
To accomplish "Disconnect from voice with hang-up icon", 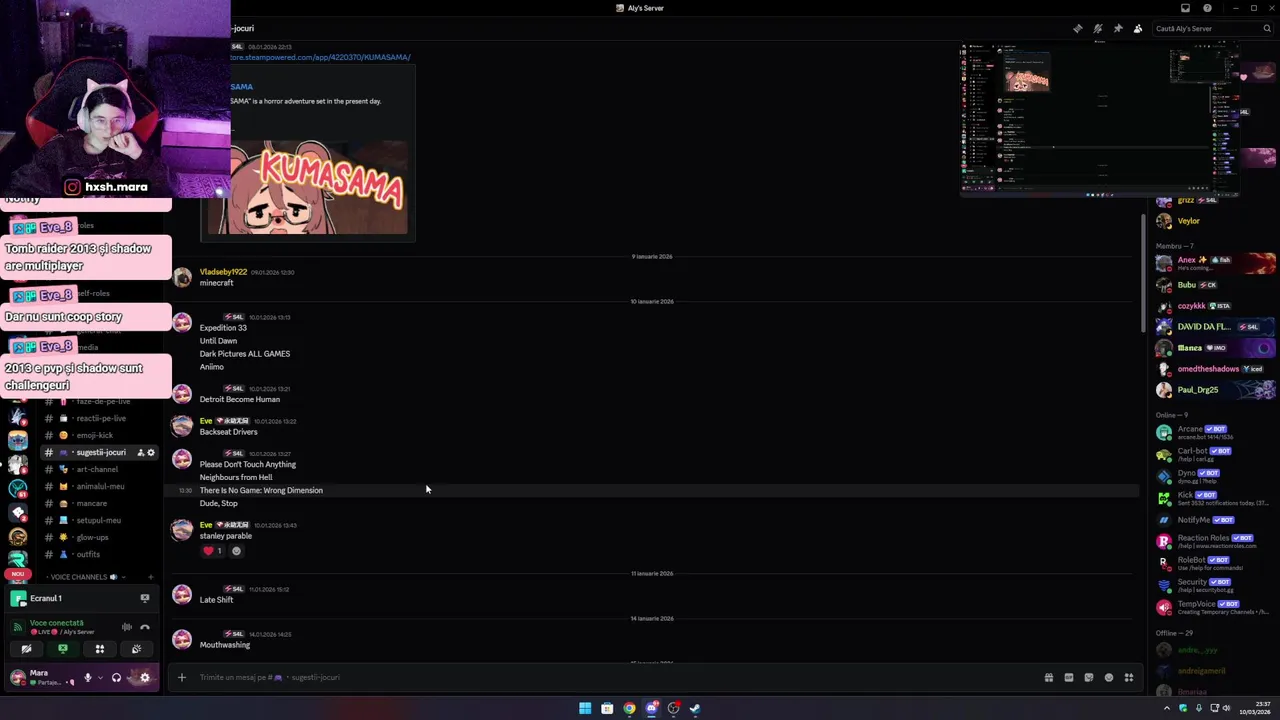I will (x=144, y=627).
